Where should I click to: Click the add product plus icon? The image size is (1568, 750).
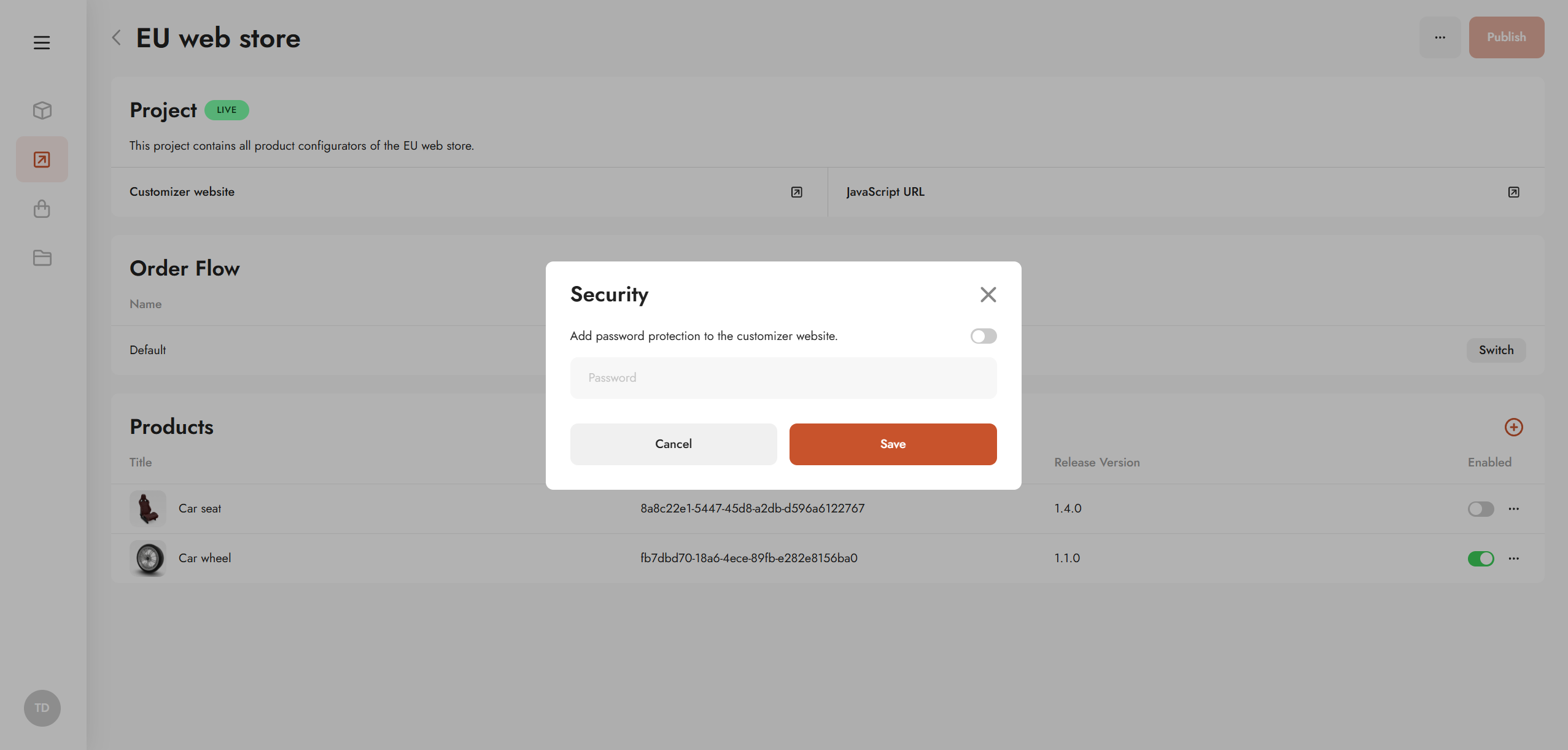pyautogui.click(x=1513, y=427)
